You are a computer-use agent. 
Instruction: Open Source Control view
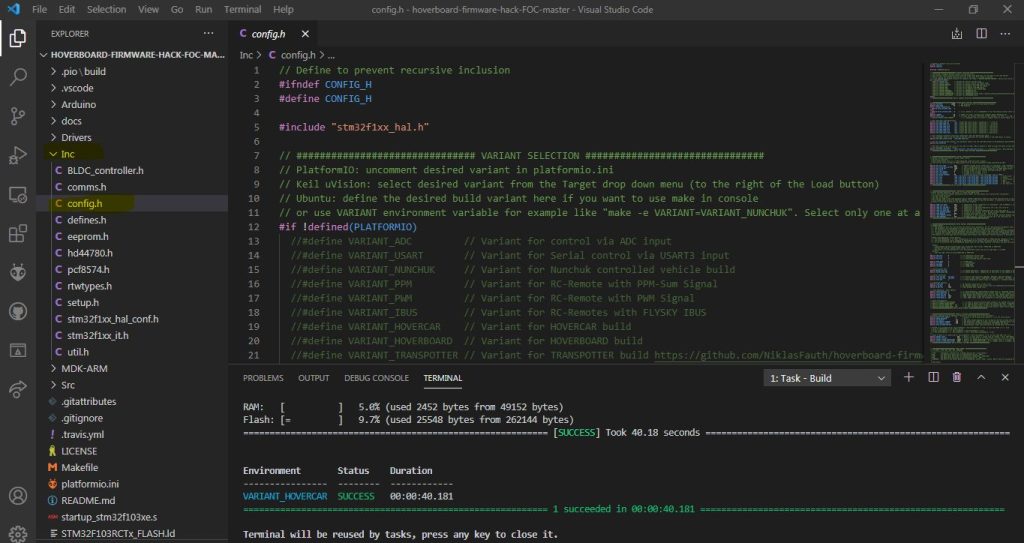(18, 116)
